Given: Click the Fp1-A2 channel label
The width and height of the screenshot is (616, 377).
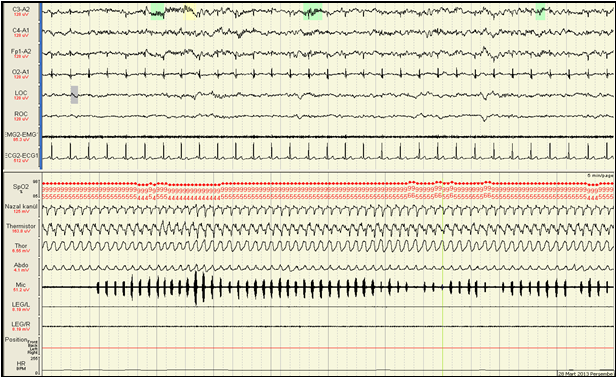Looking at the screenshot, I should pyautogui.click(x=21, y=51).
